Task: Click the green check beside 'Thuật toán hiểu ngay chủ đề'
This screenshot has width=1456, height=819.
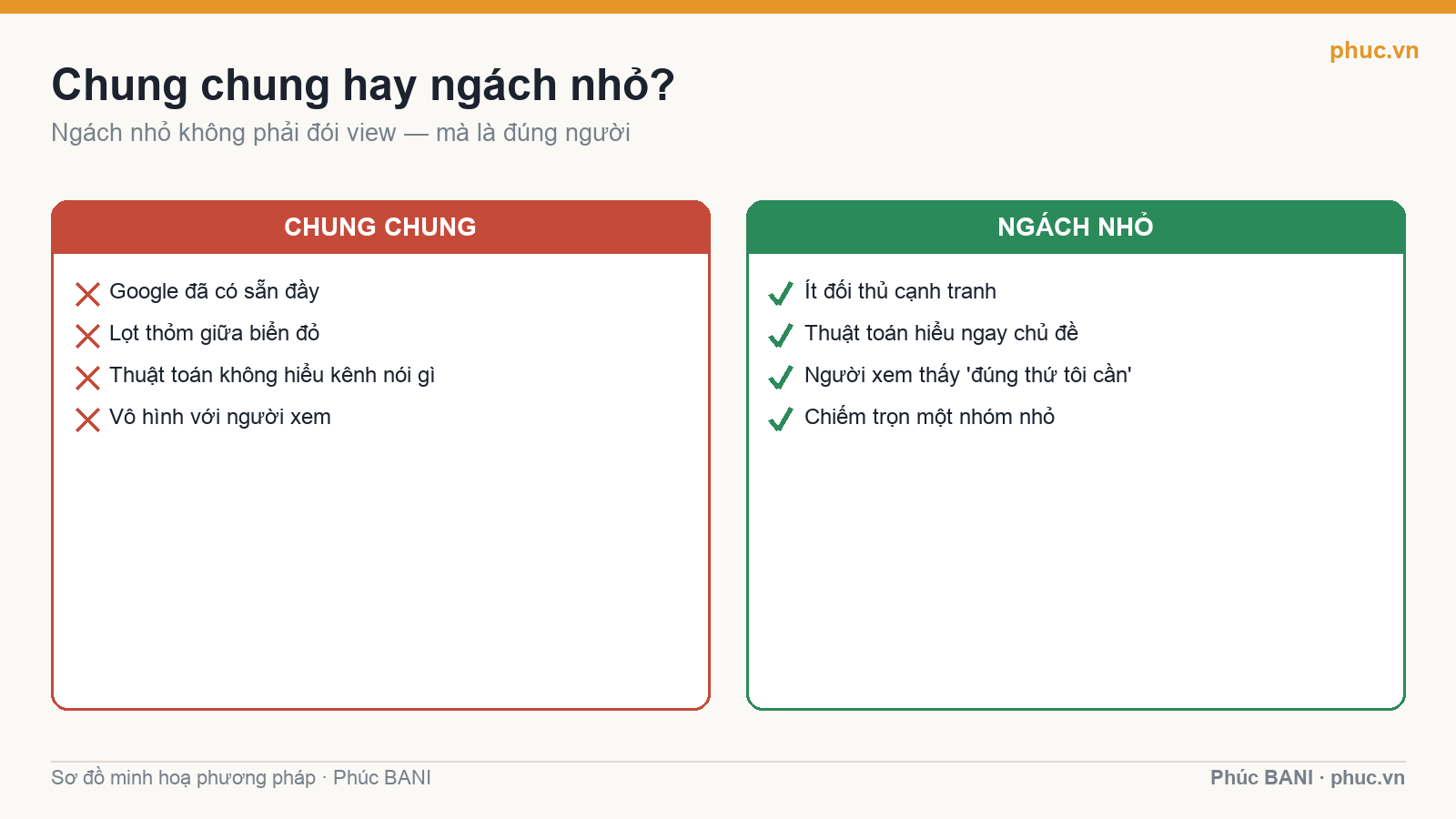Action: (781, 335)
